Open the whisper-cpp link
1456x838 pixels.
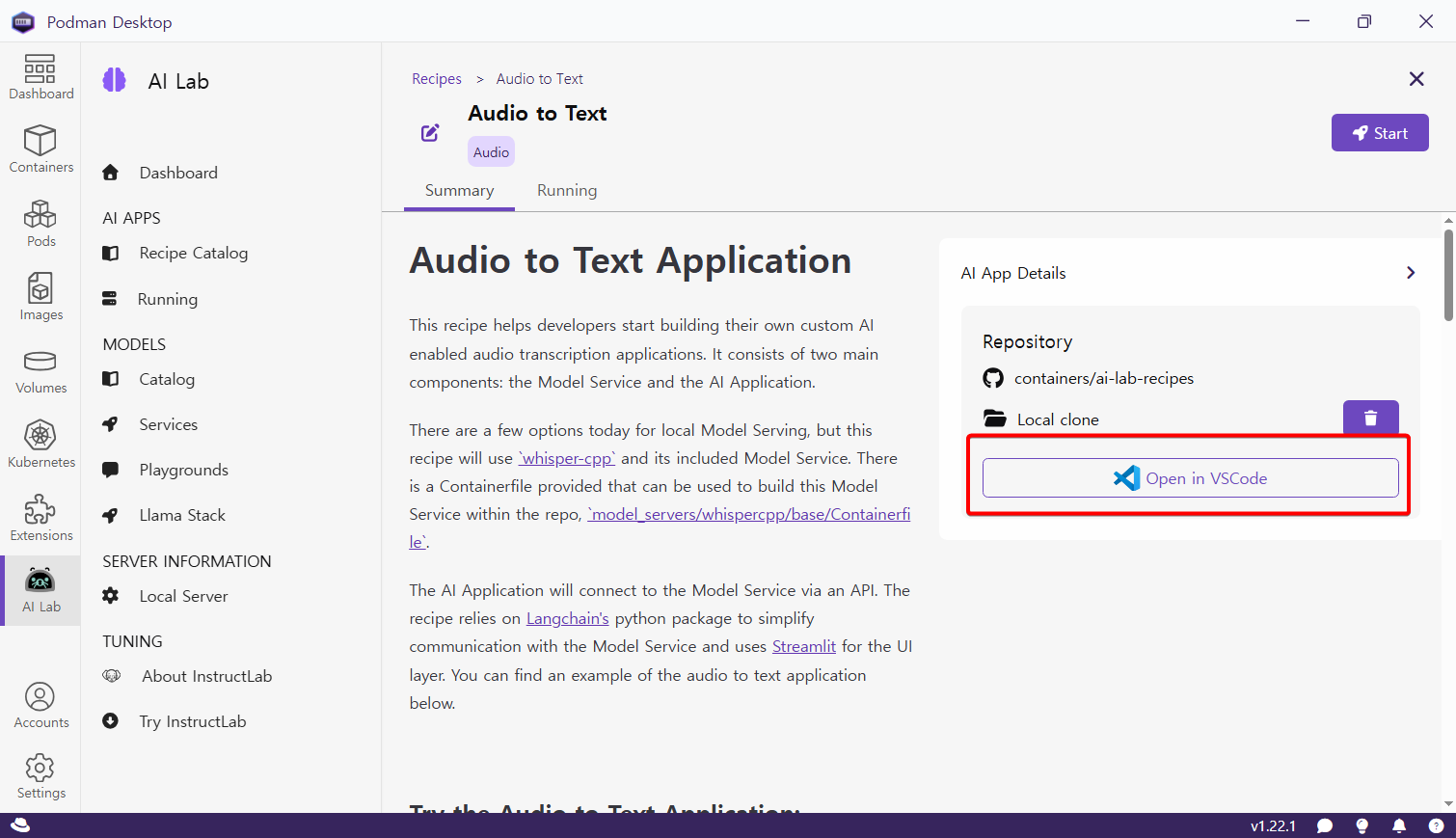(567, 458)
